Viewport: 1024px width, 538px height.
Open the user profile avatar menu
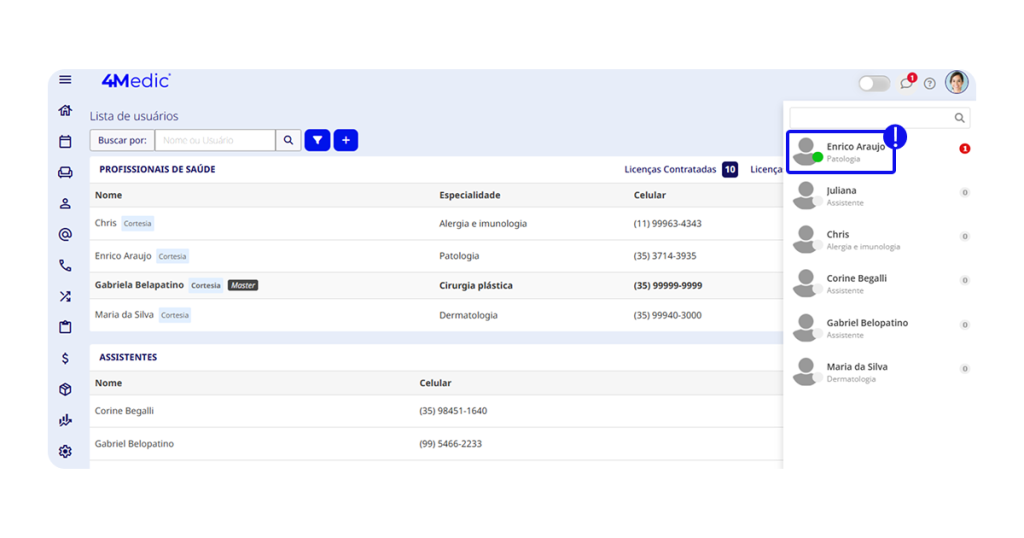pyautogui.click(x=957, y=82)
